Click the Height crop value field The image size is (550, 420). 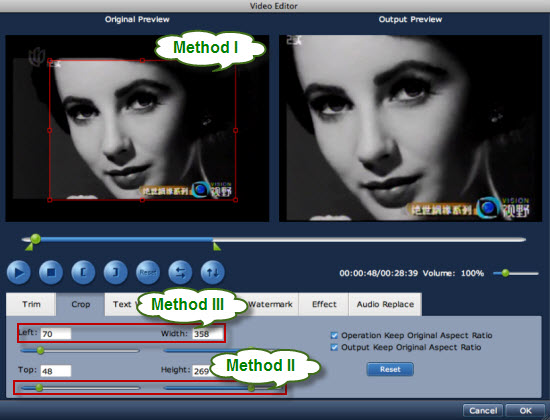pyautogui.click(x=202, y=371)
